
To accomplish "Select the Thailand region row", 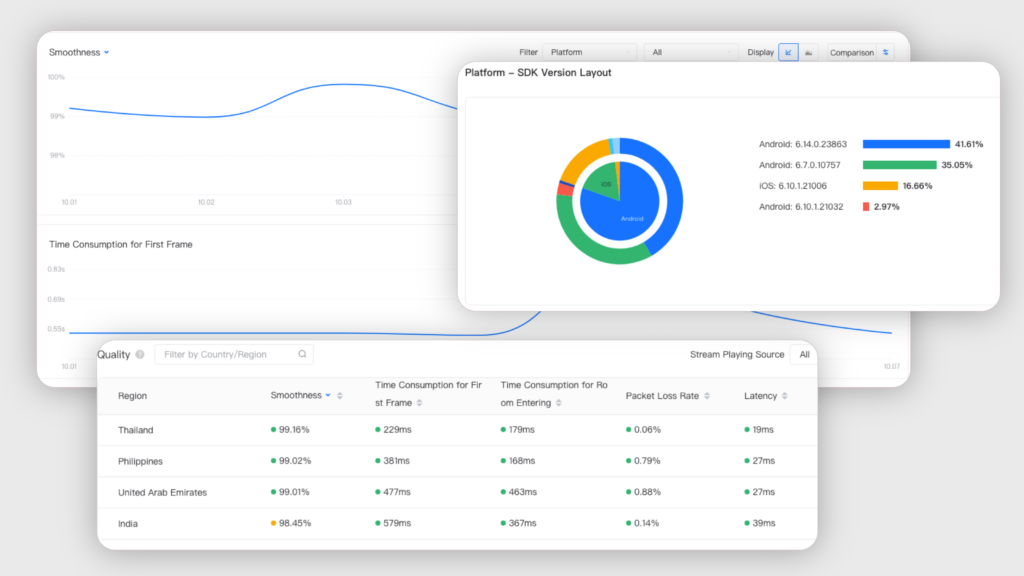I will 457,430.
